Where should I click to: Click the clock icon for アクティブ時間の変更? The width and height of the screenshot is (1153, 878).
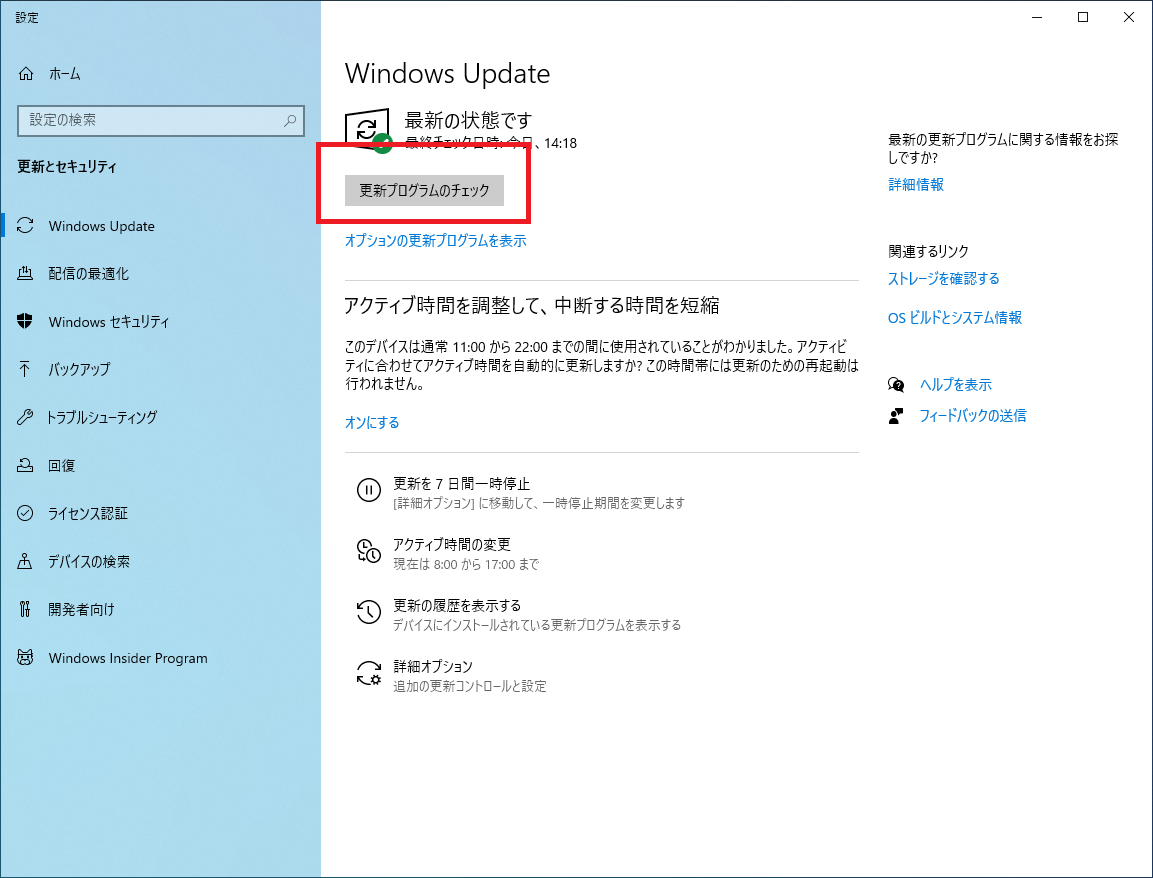[368, 551]
